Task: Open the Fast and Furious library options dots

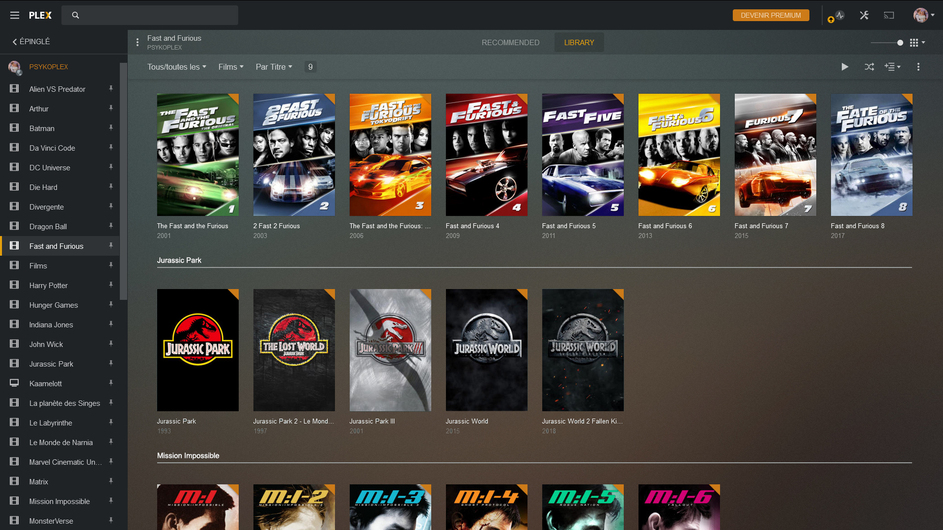Action: click(137, 42)
